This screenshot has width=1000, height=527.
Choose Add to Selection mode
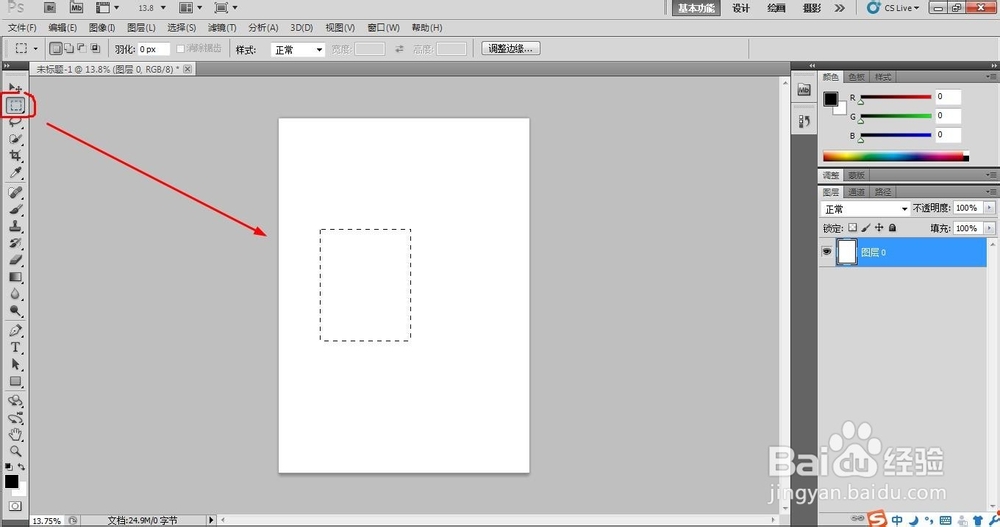(x=69, y=48)
